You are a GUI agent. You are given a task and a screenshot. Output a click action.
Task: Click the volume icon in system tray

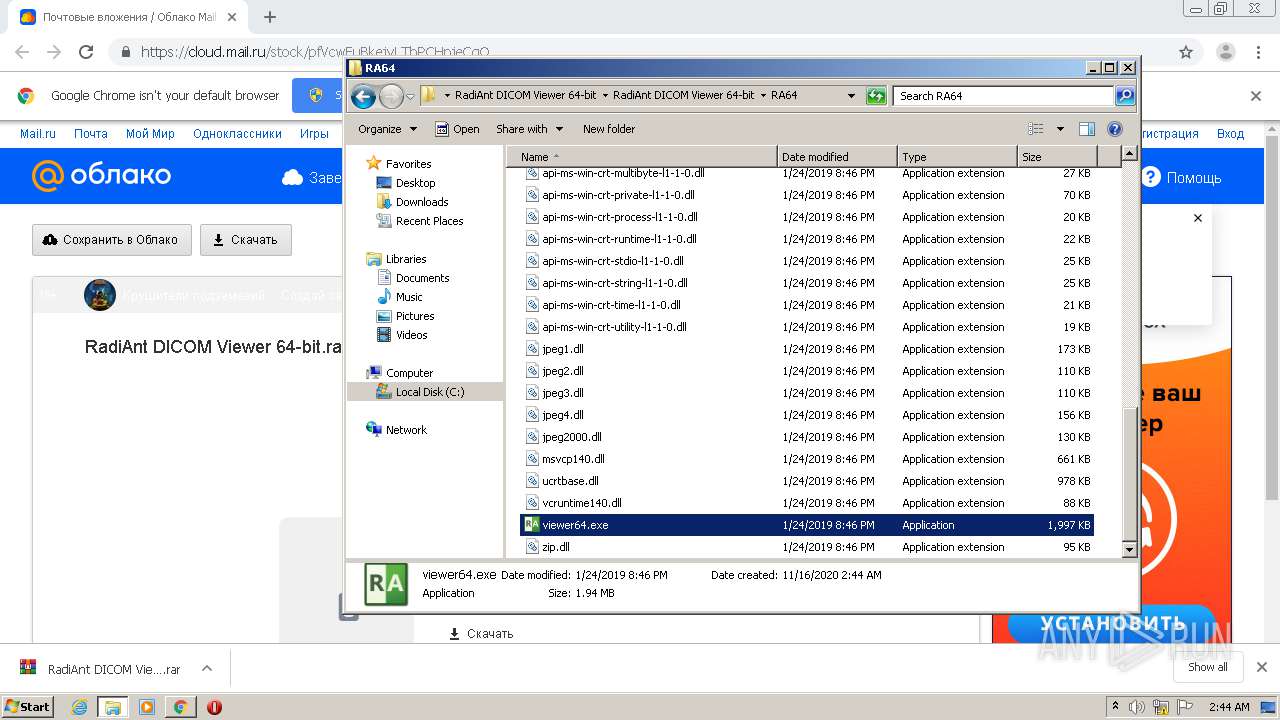coord(1139,707)
